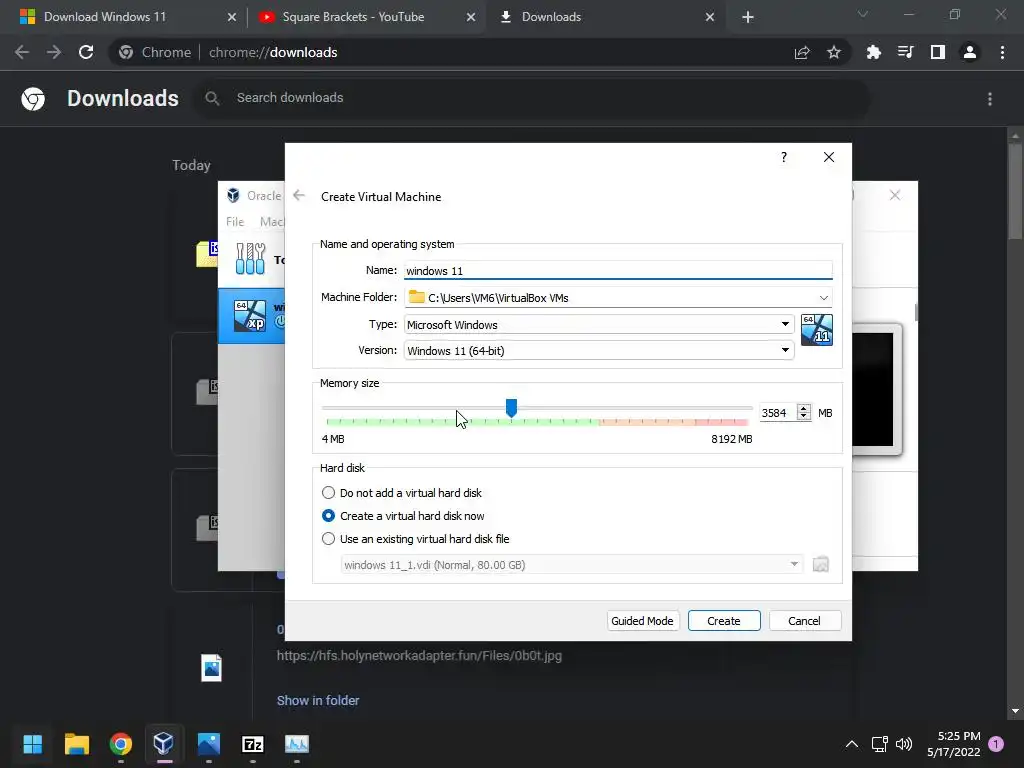Click the memory value field showing 3584
The height and width of the screenshot is (768, 1024).
pos(778,413)
